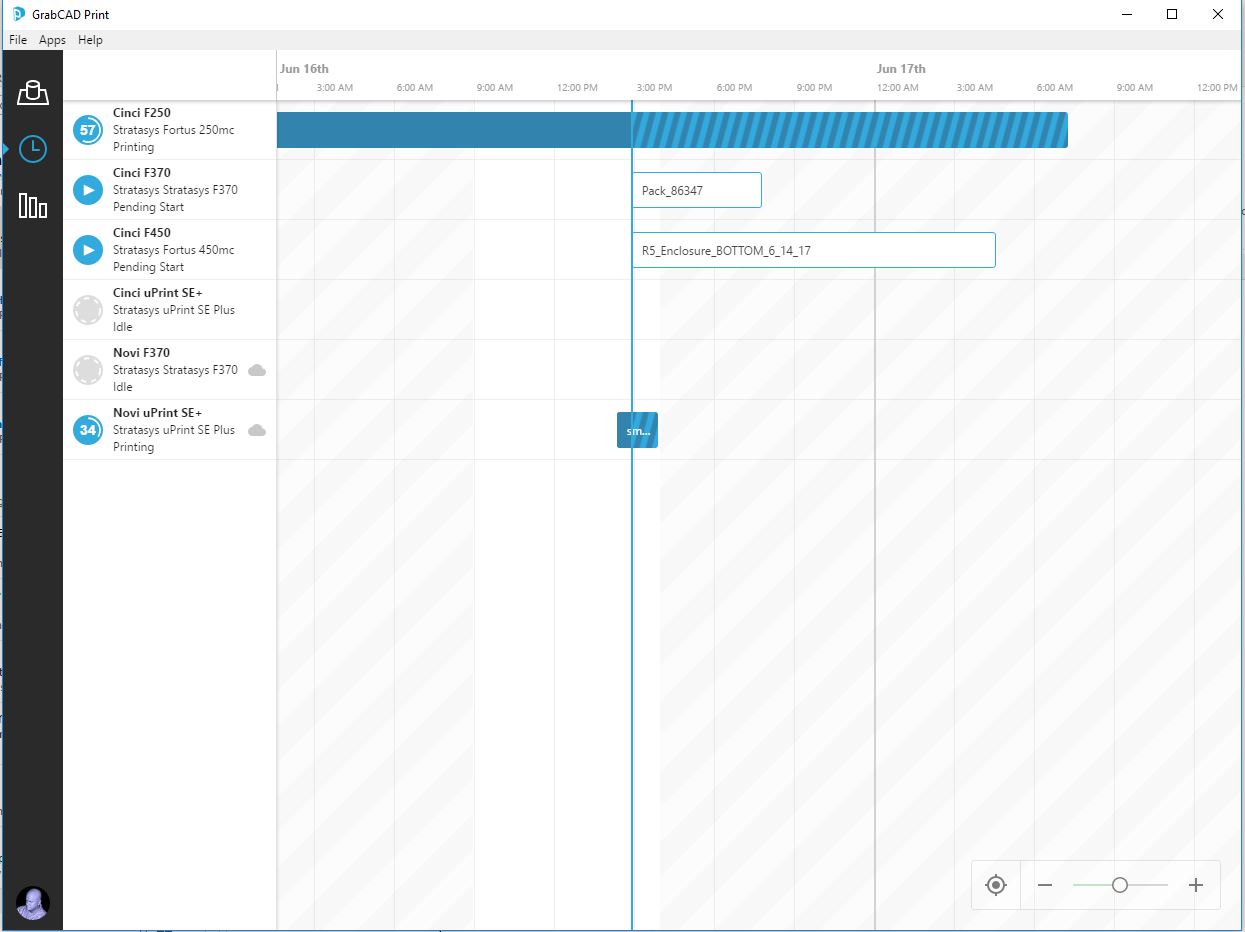Screen dimensions: 1245x932
Task: Open the Reports bar chart icon in sidebar
Action: [x=33, y=206]
